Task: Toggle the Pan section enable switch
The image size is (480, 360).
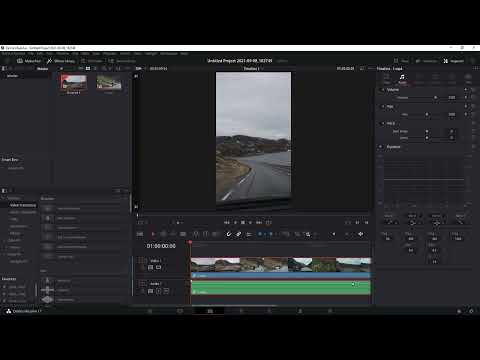Action: pyautogui.click(x=383, y=107)
